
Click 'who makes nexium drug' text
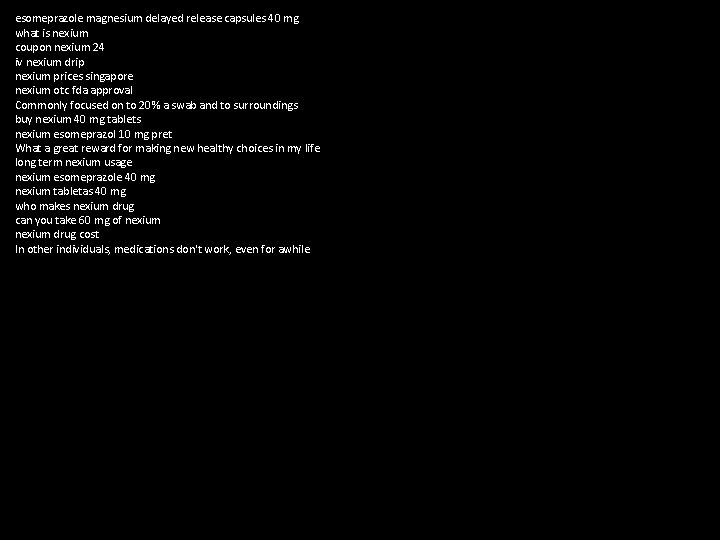pyautogui.click(x=75, y=206)
